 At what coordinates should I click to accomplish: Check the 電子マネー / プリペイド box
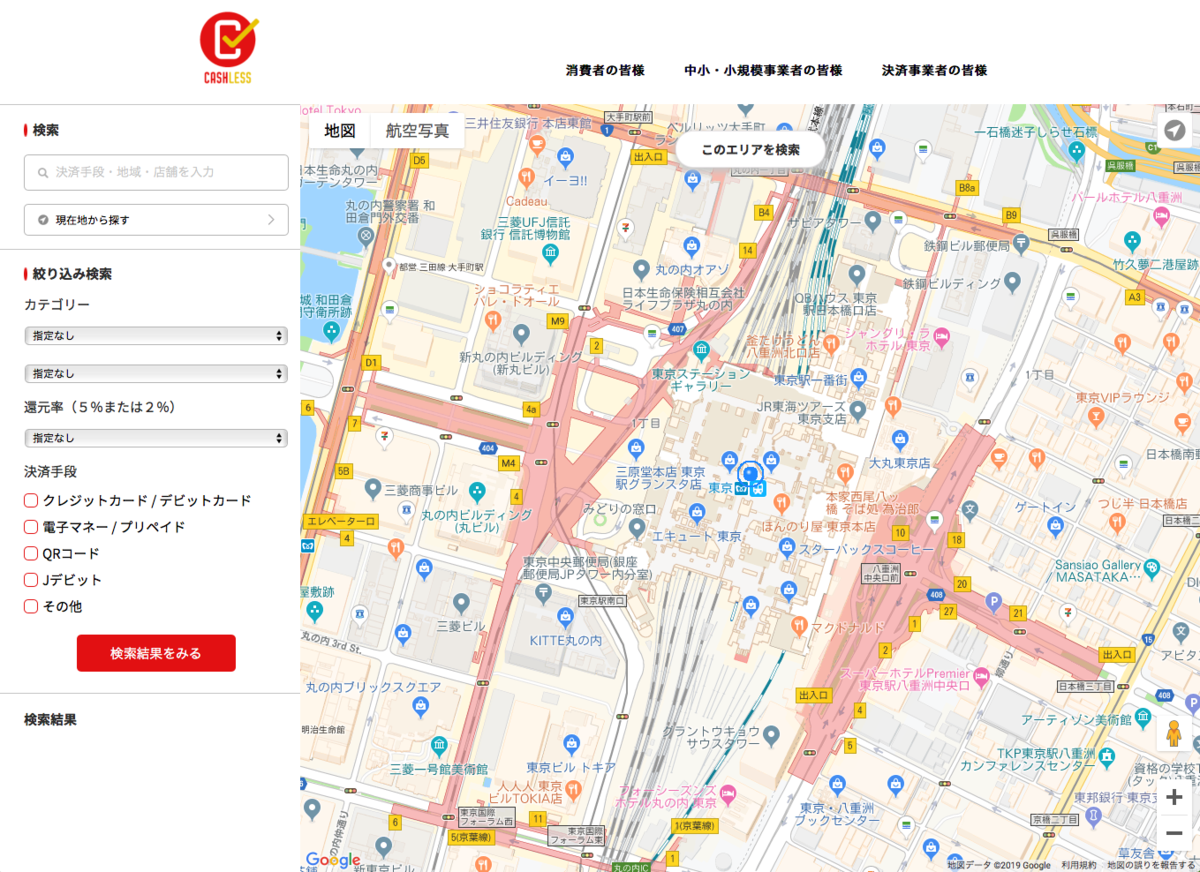[31, 527]
